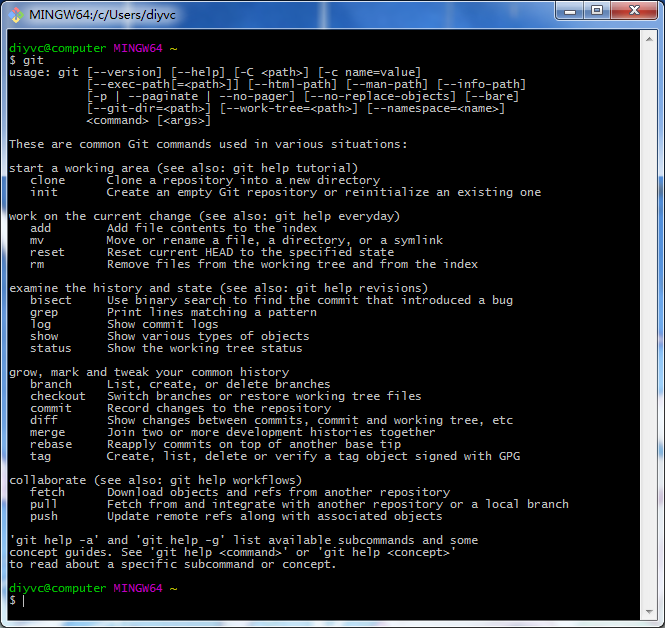
Task: Click the text 'Reapply commits on top of another base tip'
Action: tap(254, 445)
